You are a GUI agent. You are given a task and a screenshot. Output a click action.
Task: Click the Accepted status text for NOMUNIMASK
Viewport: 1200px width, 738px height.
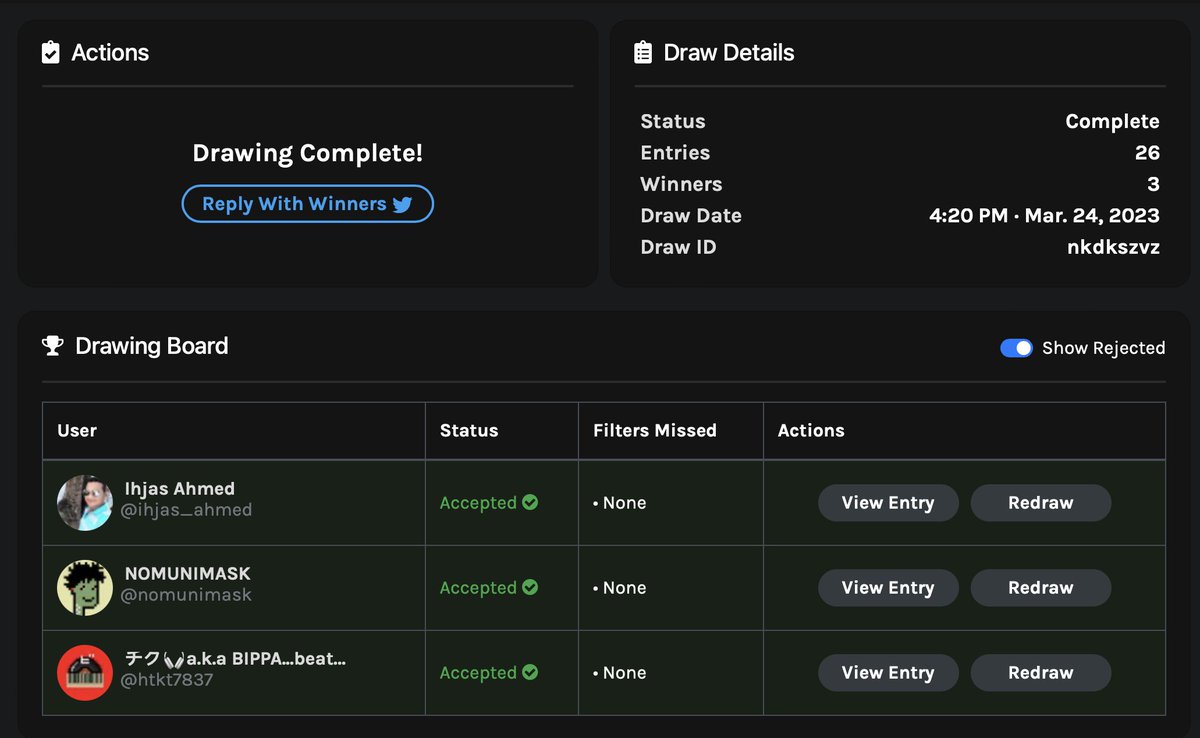point(478,588)
